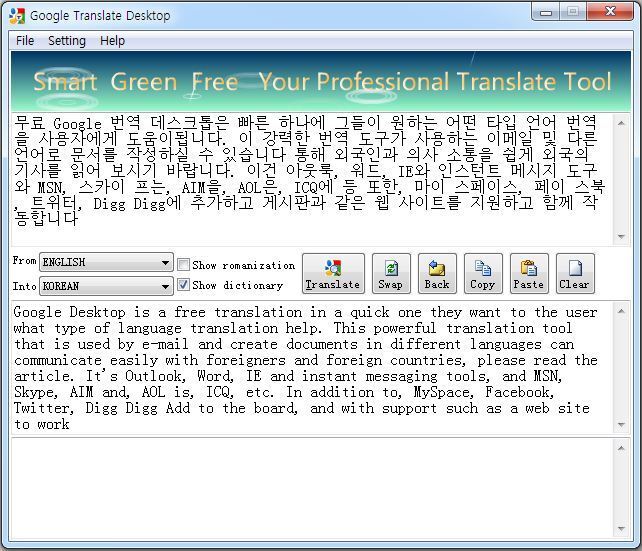Click down arrow of dictionary pane scrollbar

[621, 529]
